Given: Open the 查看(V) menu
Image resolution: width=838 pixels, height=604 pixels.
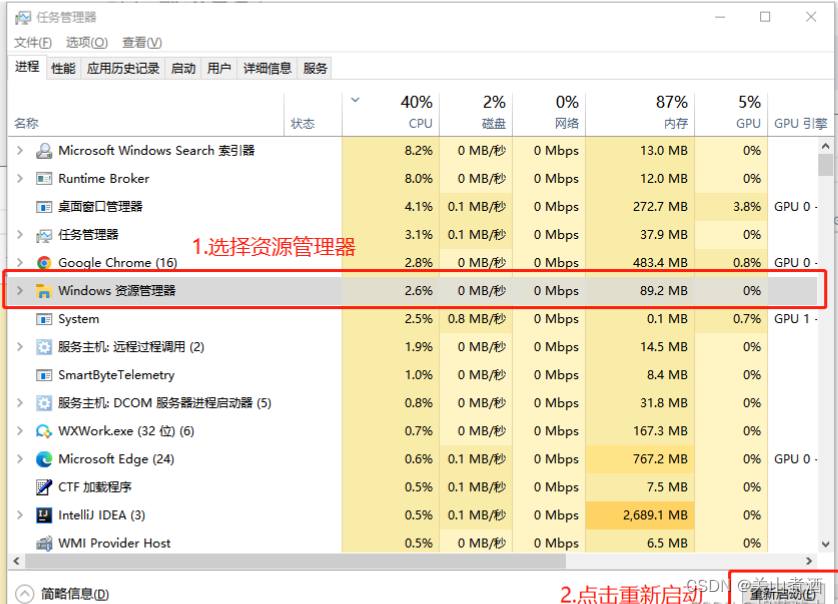Looking at the screenshot, I should click(142, 42).
